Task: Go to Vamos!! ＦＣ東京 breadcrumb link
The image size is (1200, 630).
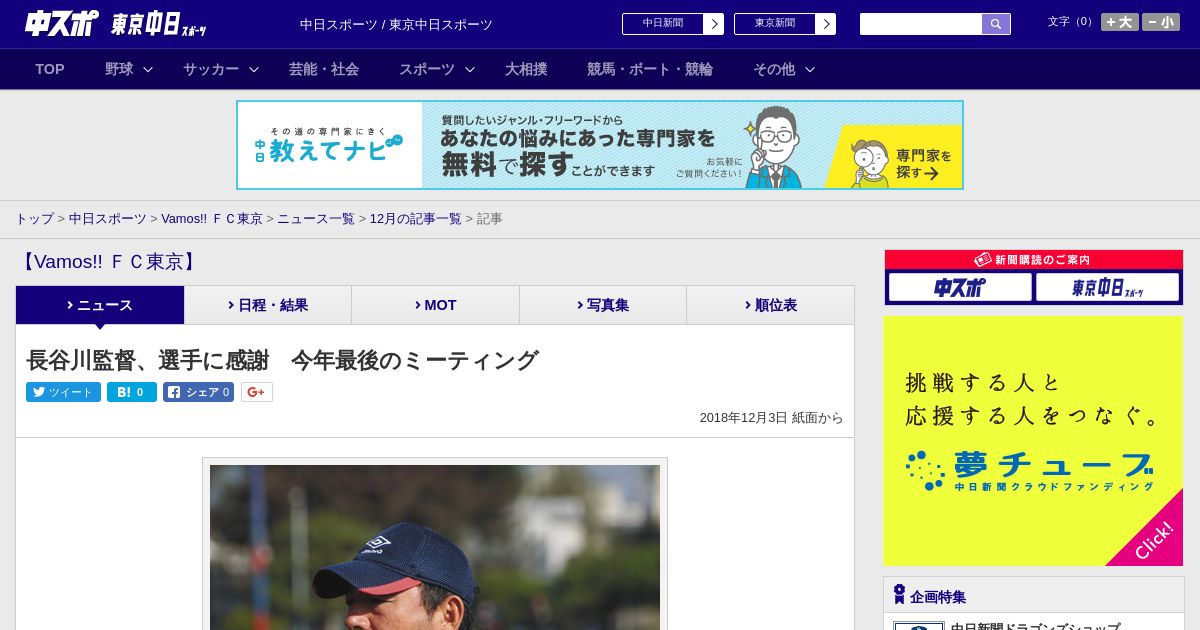Action: [x=212, y=218]
